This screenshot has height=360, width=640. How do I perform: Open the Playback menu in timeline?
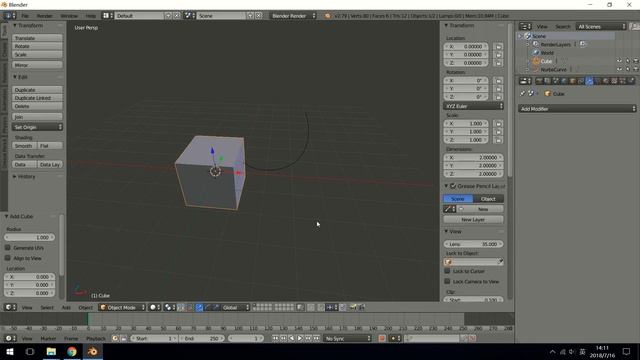point(96,338)
